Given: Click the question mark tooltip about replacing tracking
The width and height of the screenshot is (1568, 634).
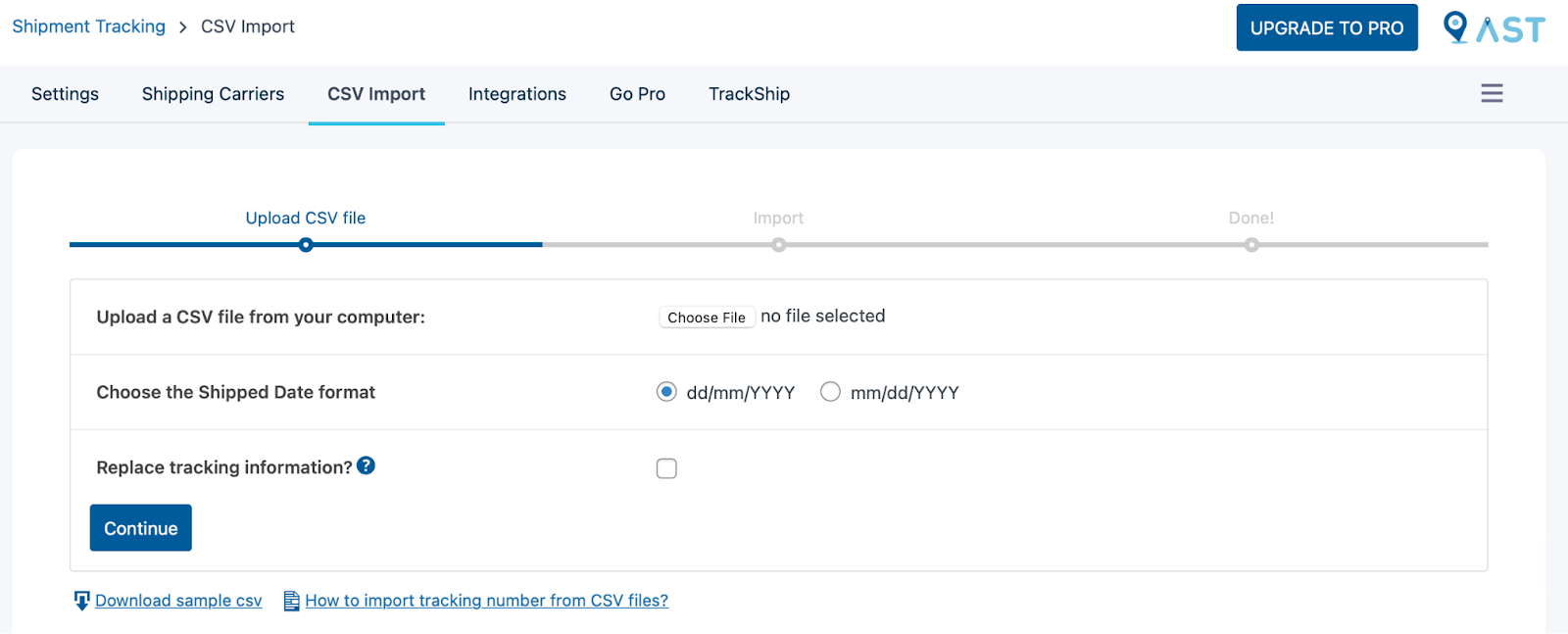Looking at the screenshot, I should click(x=367, y=467).
